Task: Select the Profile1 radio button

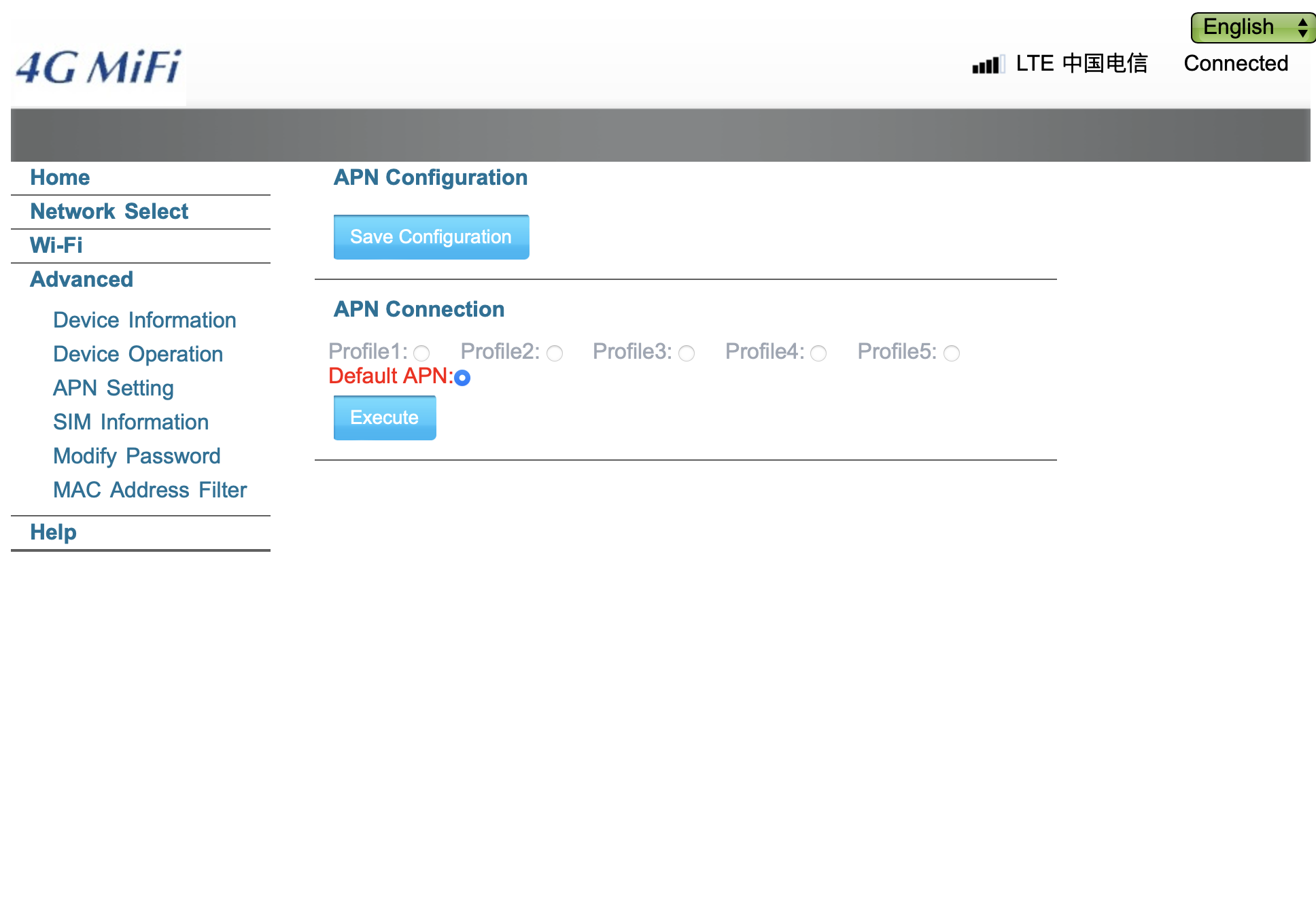Action: click(421, 353)
